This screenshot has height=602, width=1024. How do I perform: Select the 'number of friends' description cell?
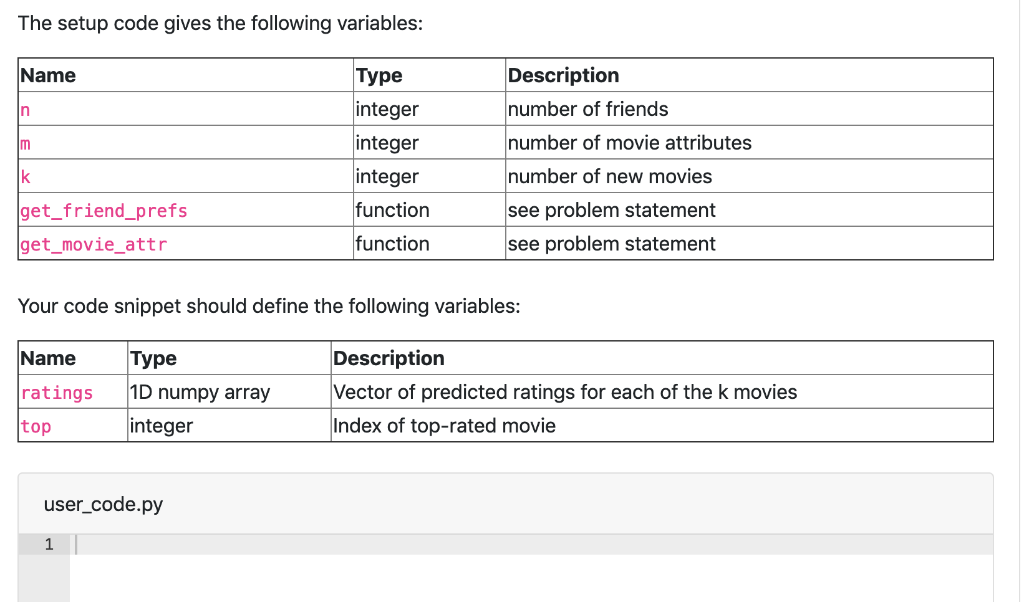click(588, 110)
